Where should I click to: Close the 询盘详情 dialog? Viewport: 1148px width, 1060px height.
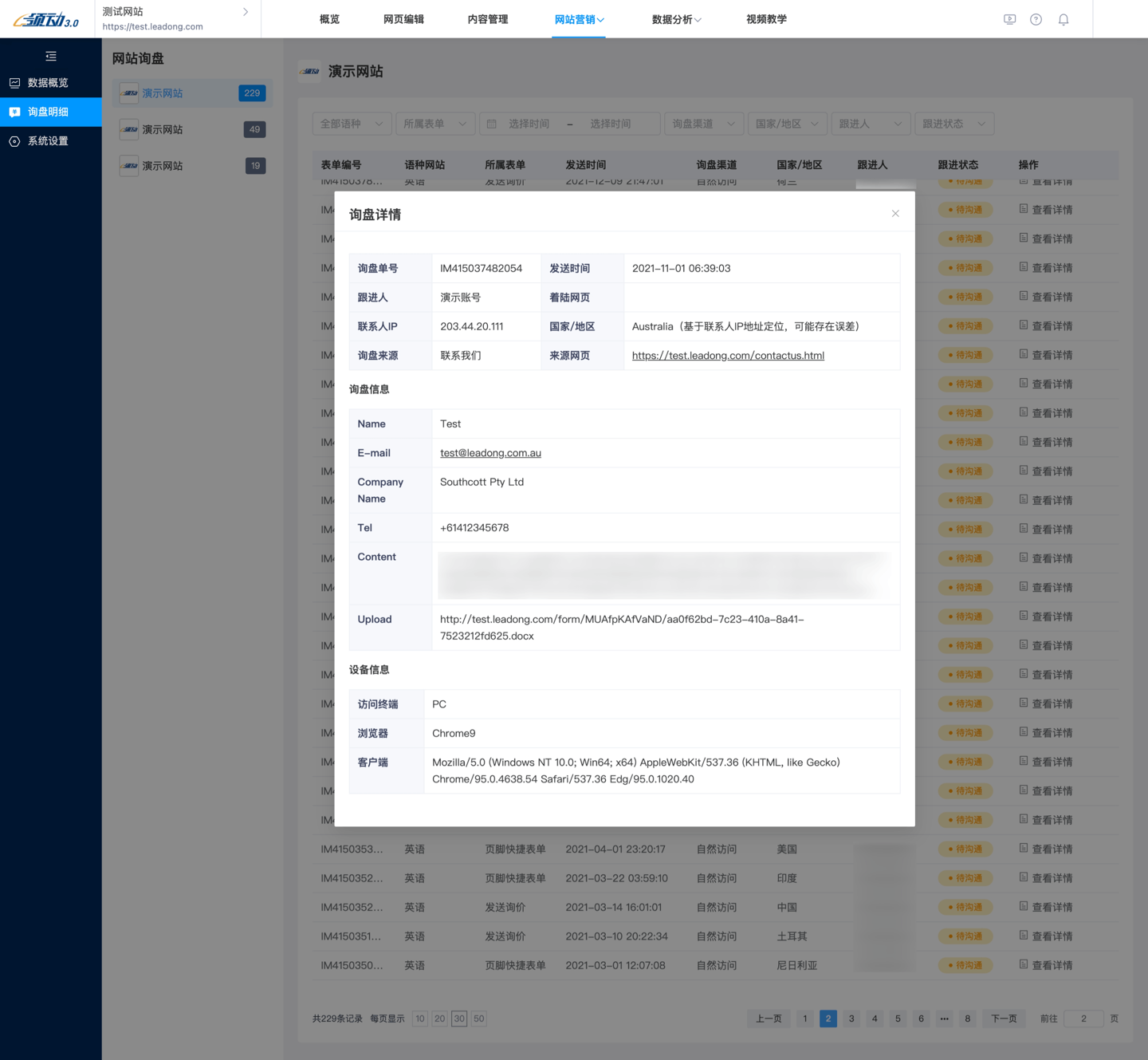click(895, 214)
